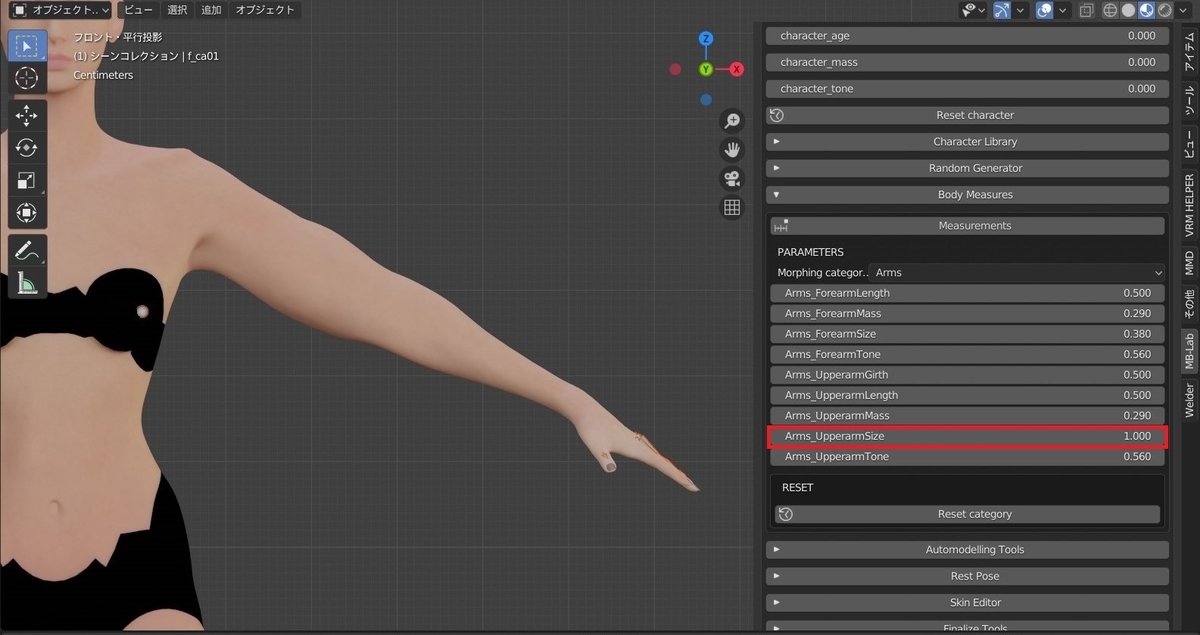Toggle the camera view icon
Screen dimensions: 1200x635
click(x=732, y=179)
